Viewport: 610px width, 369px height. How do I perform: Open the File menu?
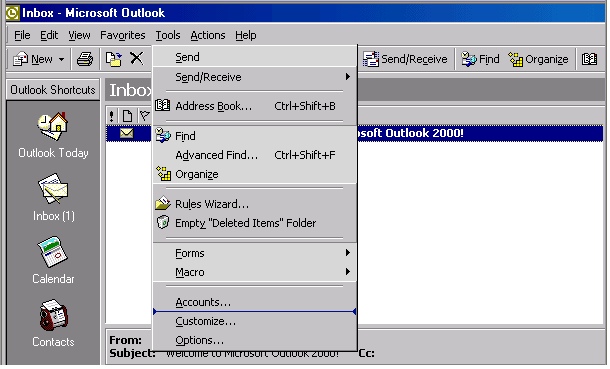point(22,35)
